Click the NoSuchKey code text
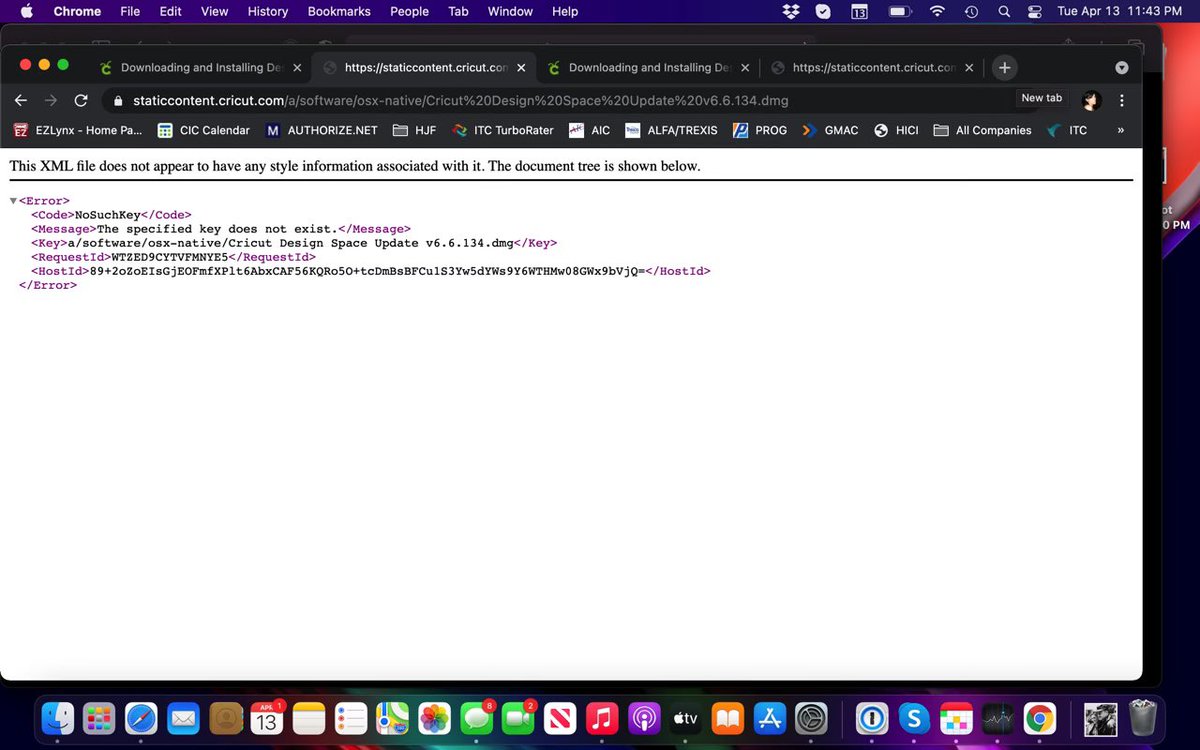The width and height of the screenshot is (1200, 750). click(108, 215)
